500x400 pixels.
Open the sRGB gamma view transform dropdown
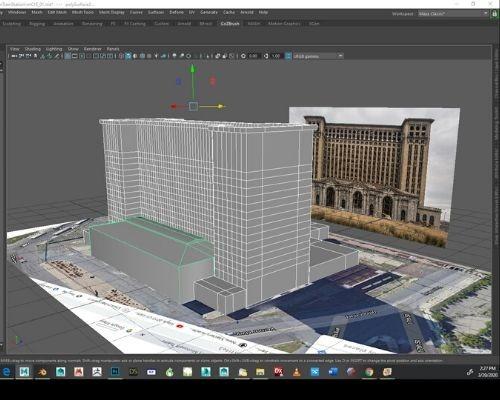(x=318, y=56)
